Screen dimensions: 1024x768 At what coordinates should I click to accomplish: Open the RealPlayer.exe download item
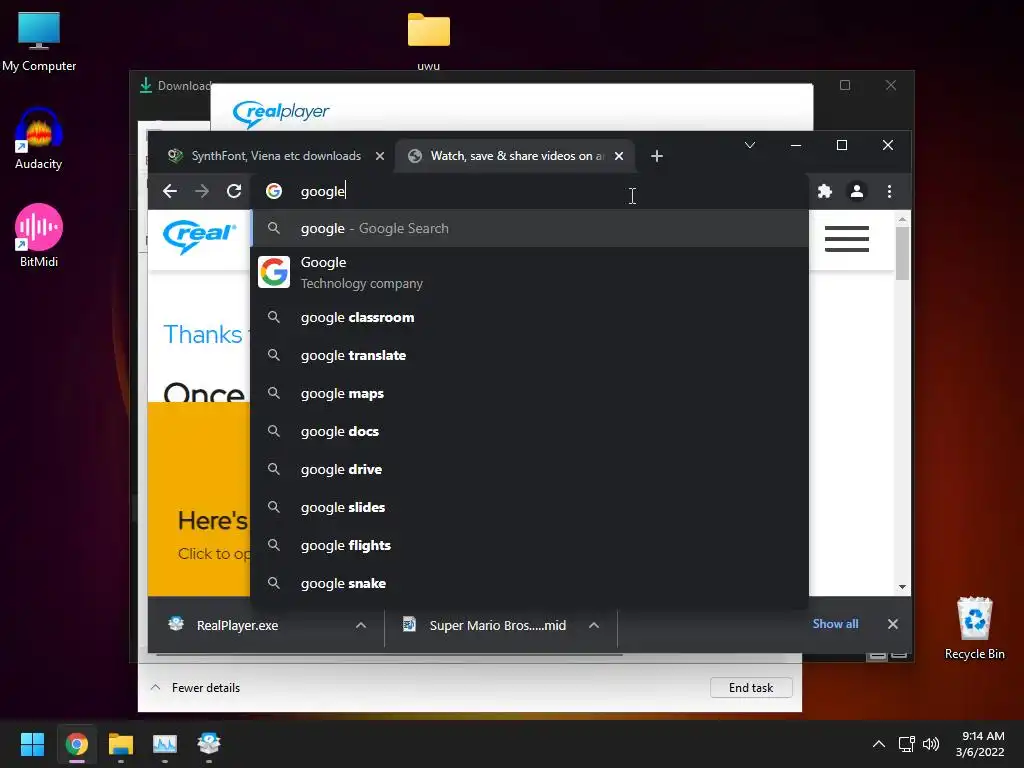(x=237, y=625)
